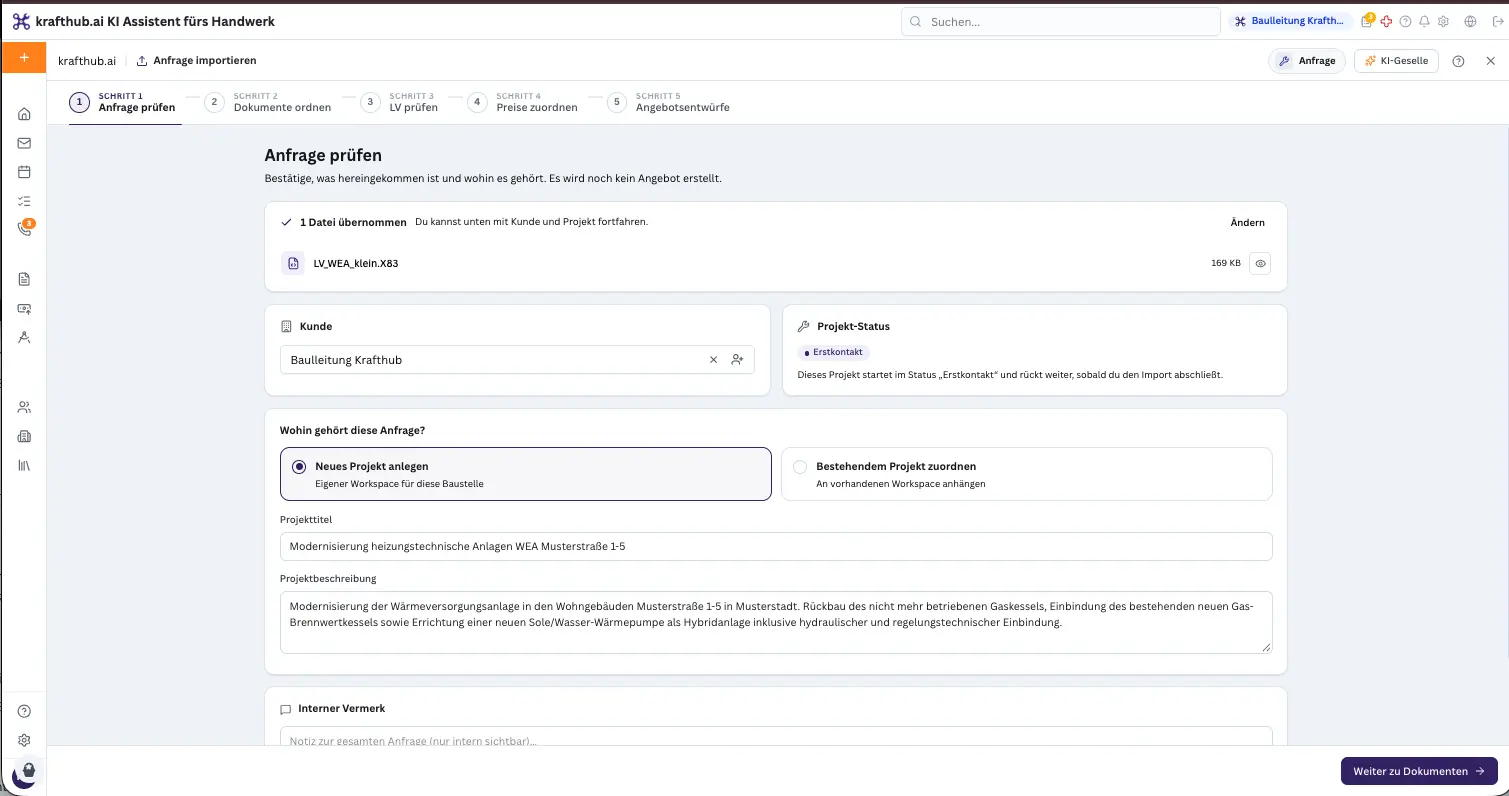Click the Anfrage importieren header item
Screen dimensions: 1509x796
[x=196, y=61]
